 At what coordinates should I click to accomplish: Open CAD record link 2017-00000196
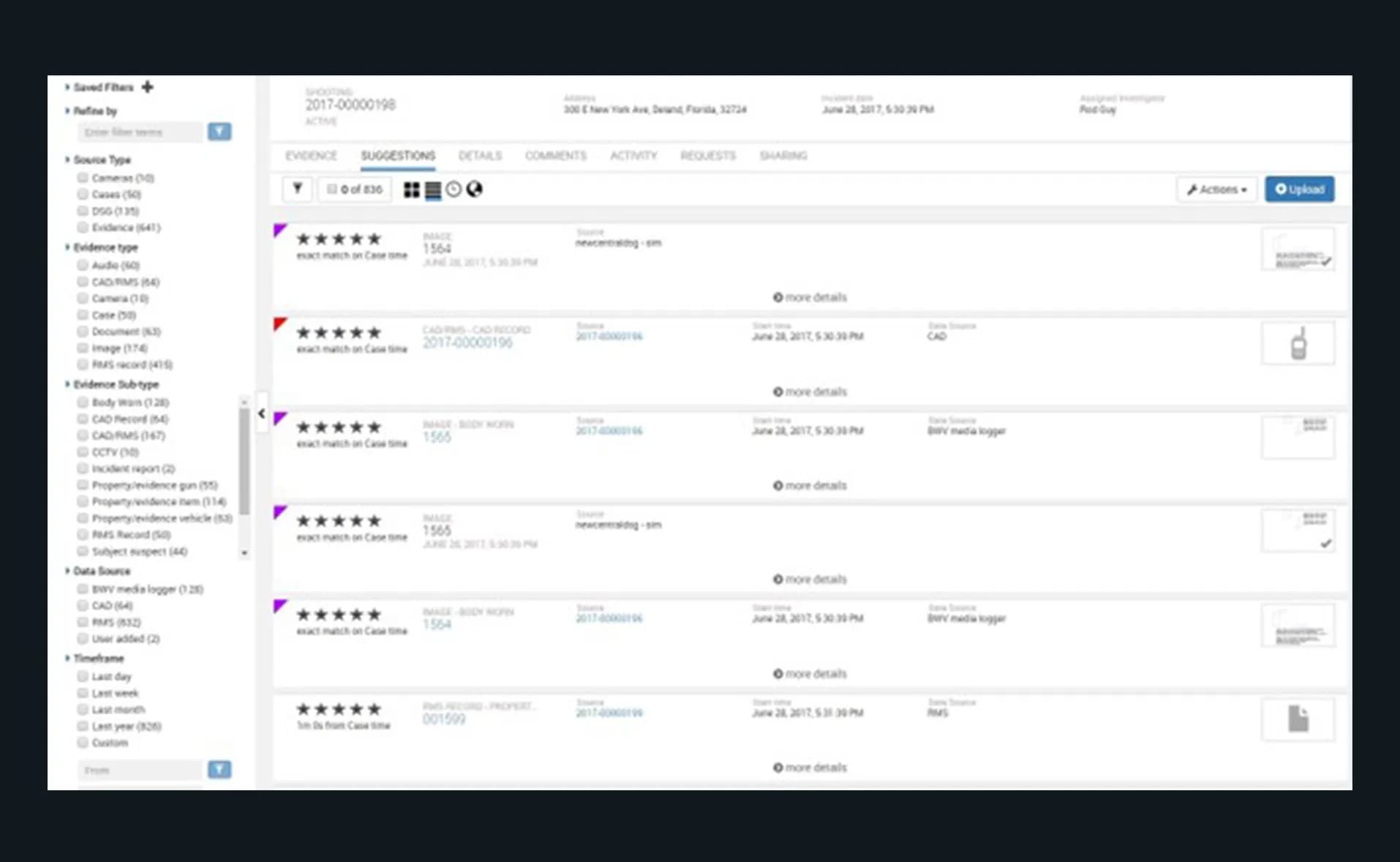[467, 343]
